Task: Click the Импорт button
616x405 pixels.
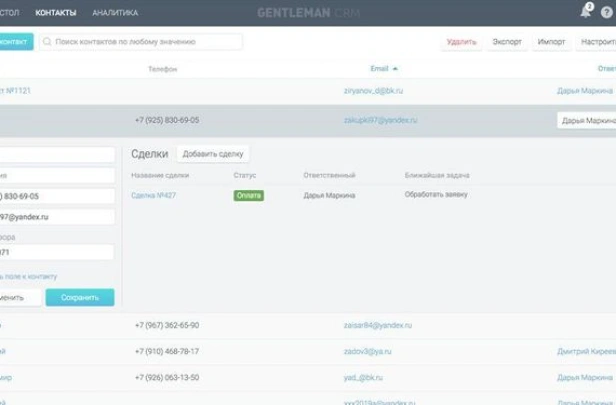Action: (551, 42)
